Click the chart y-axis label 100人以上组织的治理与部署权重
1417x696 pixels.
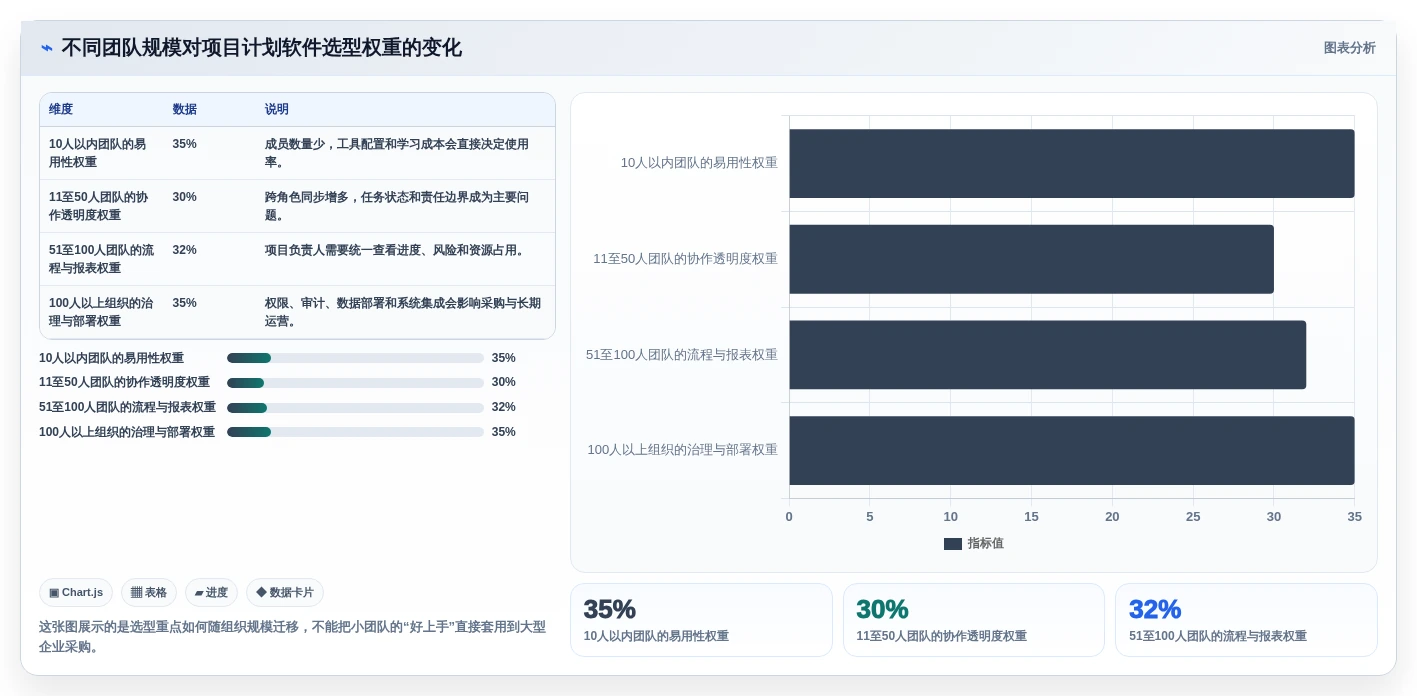[682, 451]
